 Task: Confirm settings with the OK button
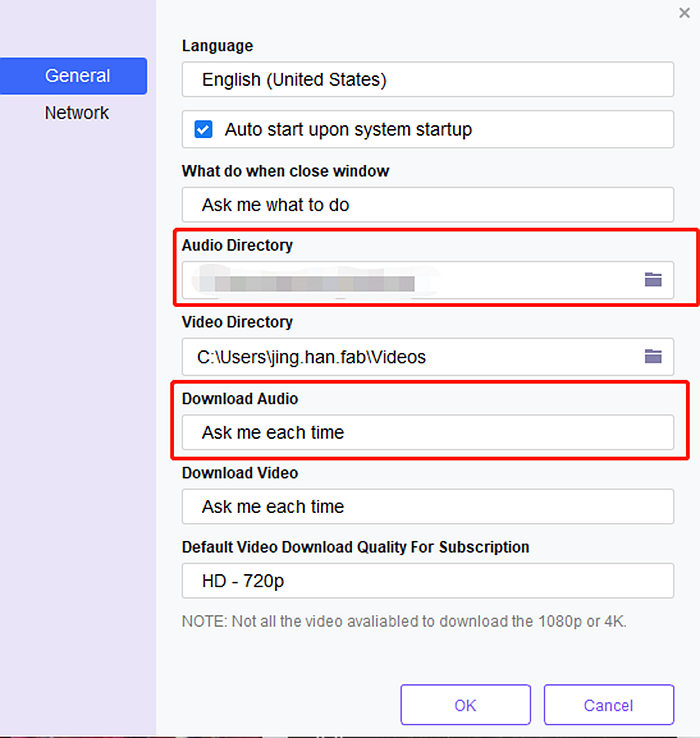coord(465,705)
